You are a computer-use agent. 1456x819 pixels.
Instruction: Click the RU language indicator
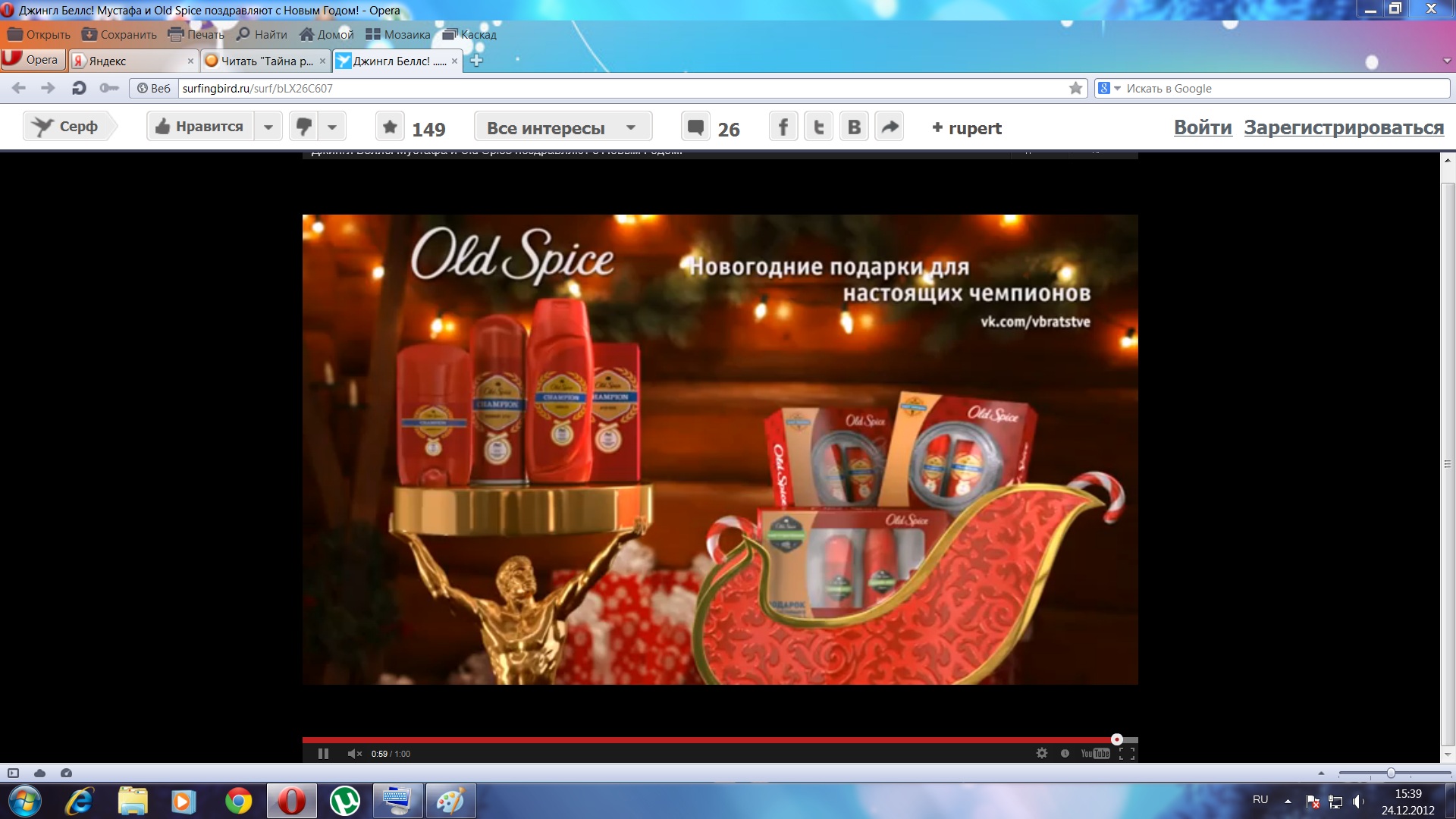pos(1260,799)
